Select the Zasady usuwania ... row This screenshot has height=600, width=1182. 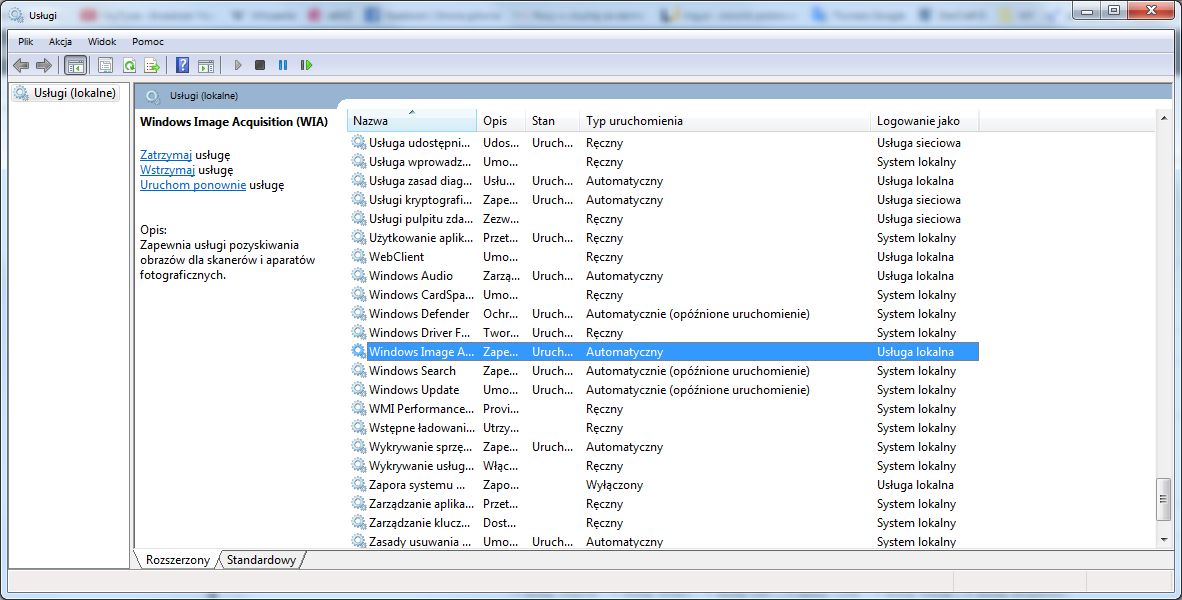[664, 541]
